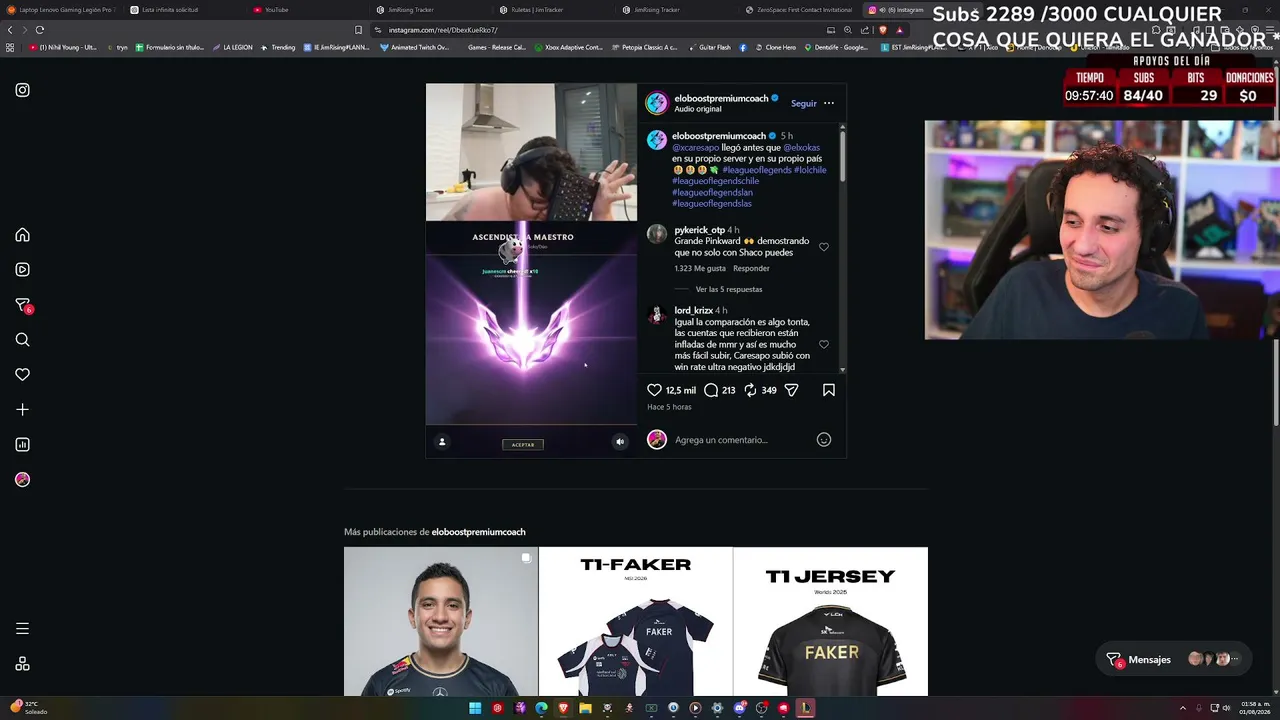Open the Meta apps grid icon
1280x720 pixels.
click(x=22, y=664)
